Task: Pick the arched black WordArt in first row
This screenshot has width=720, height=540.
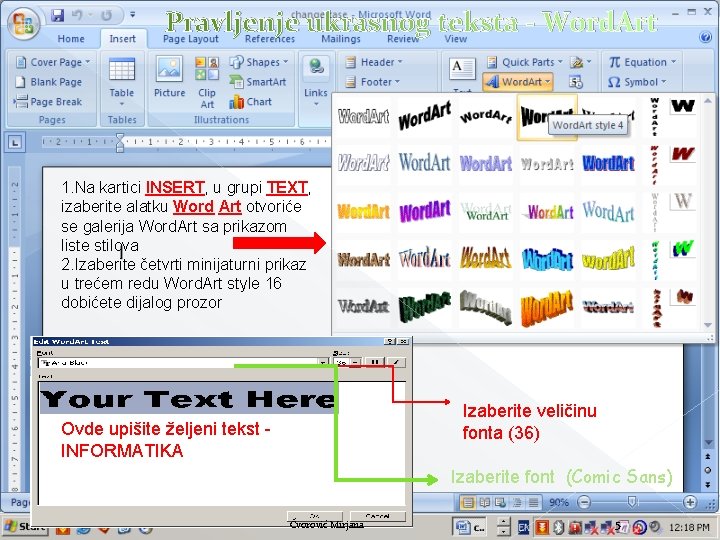Action: [486, 117]
